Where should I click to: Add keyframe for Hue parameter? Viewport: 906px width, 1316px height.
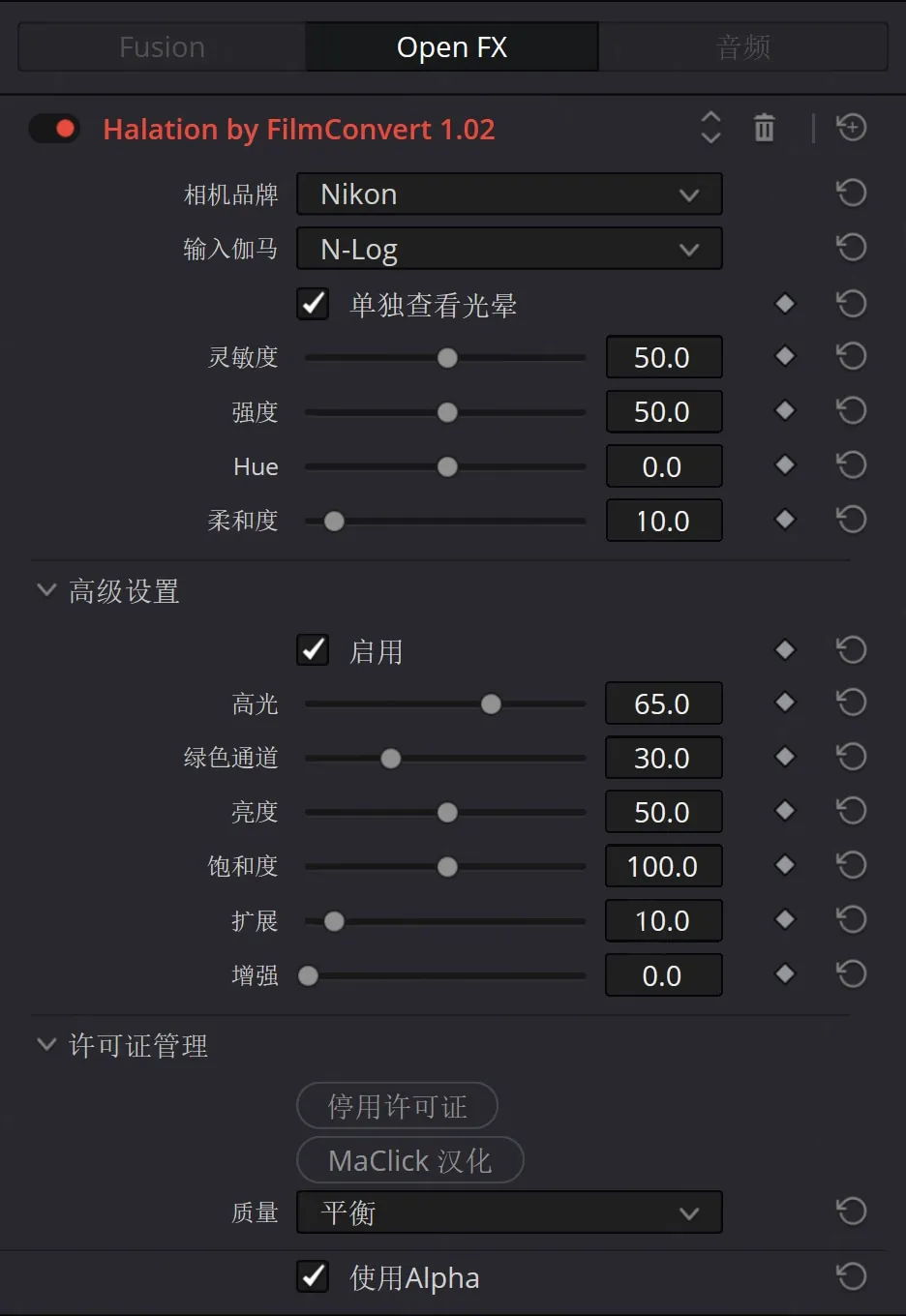point(785,465)
